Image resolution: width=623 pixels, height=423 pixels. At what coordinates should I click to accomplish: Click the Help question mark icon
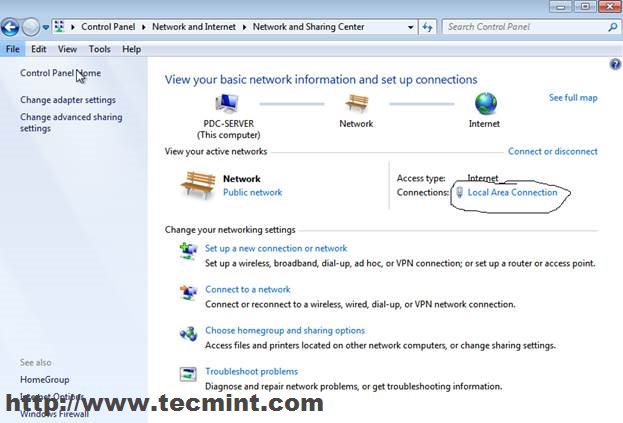(615, 64)
